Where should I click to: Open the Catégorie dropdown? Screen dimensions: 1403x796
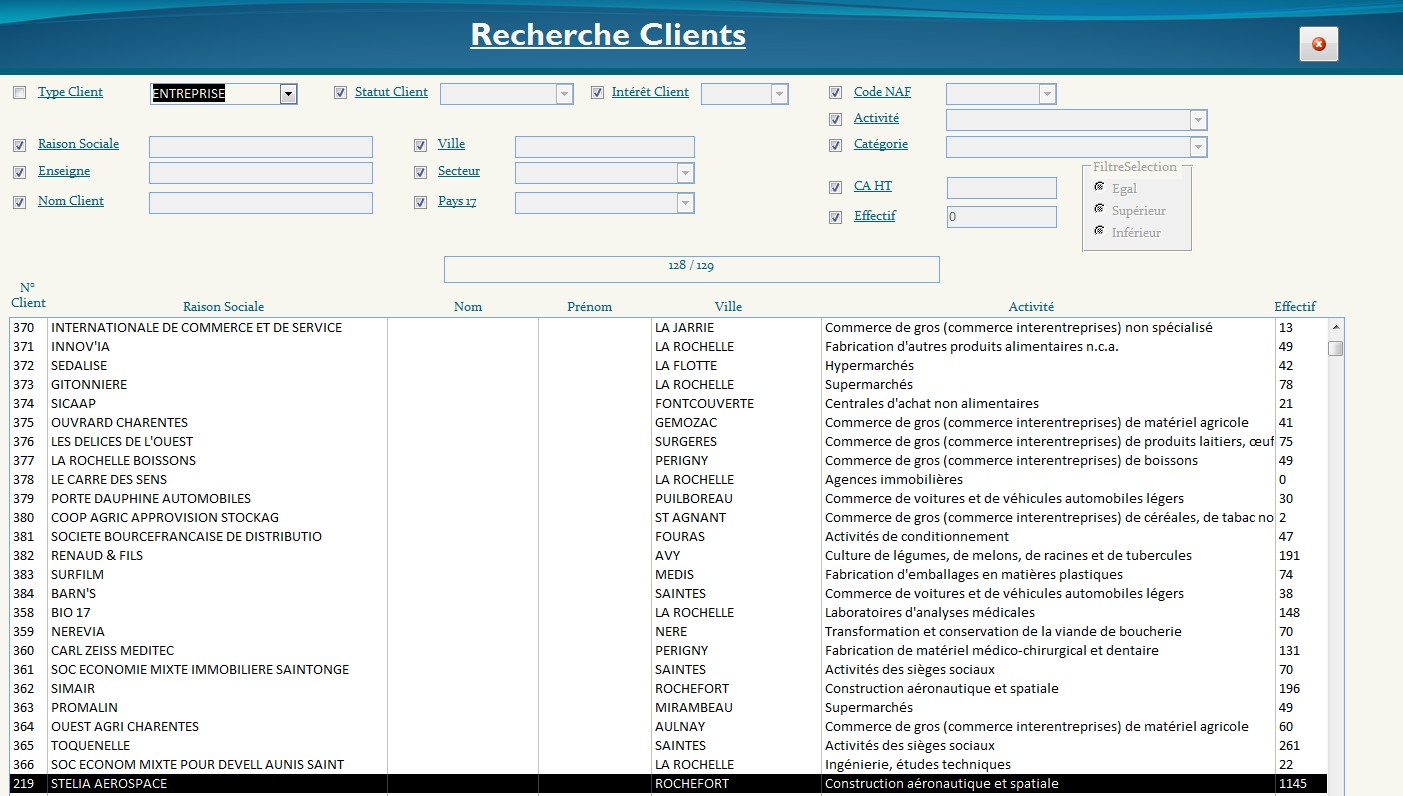tap(1198, 147)
